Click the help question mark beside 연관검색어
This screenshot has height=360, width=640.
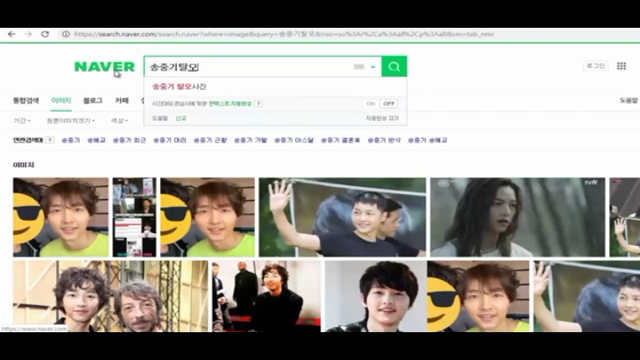pyautogui.click(x=50, y=140)
